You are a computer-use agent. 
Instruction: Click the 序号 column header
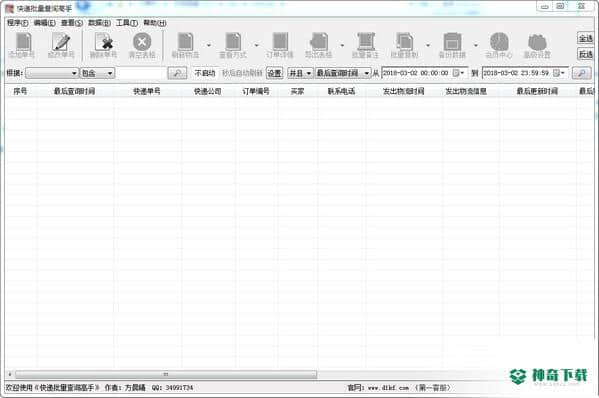tap(20, 91)
